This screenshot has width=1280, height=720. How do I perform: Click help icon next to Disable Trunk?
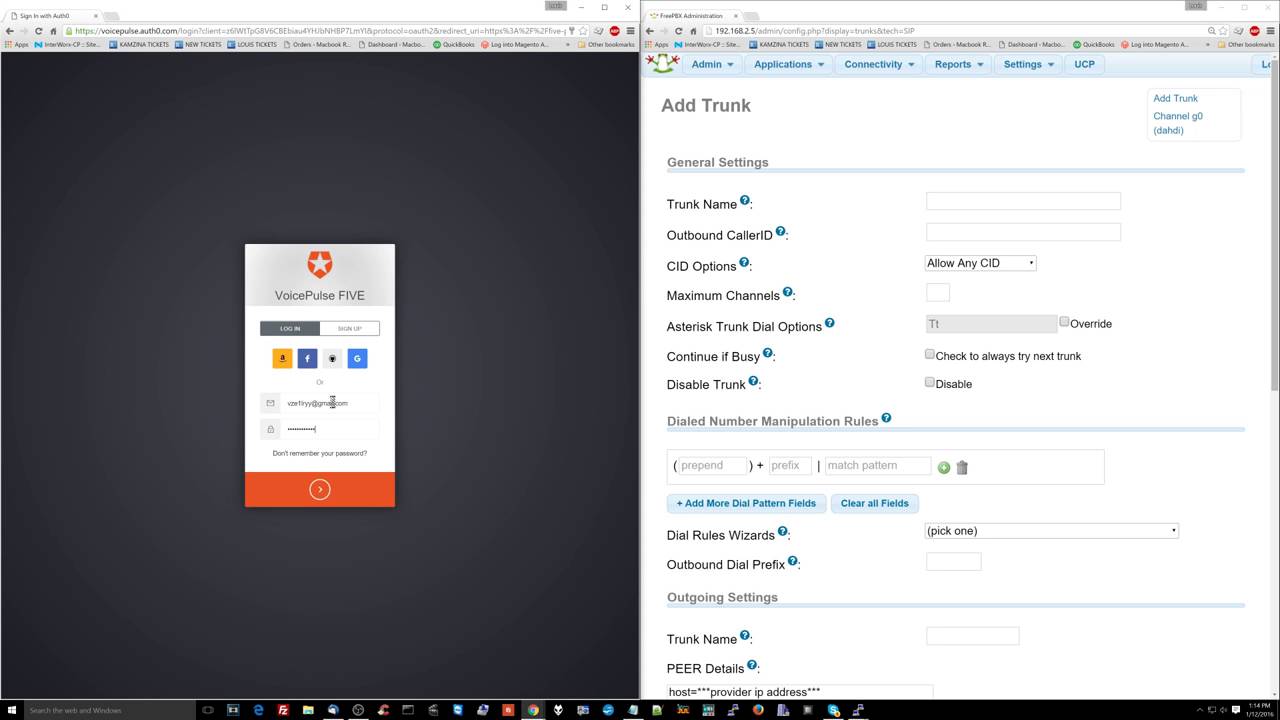coord(754,381)
